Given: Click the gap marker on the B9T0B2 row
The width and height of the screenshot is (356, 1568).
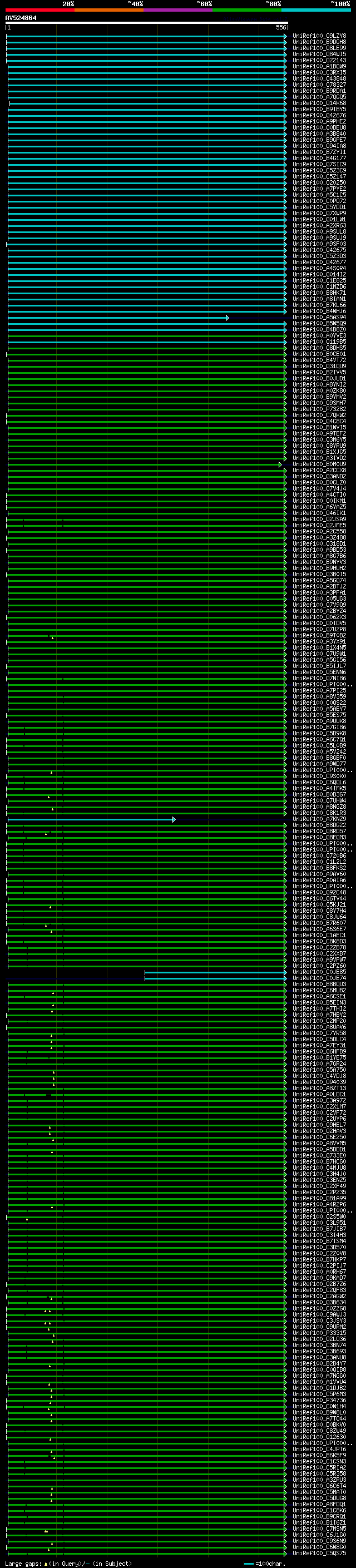Looking at the screenshot, I should coord(52,637).
